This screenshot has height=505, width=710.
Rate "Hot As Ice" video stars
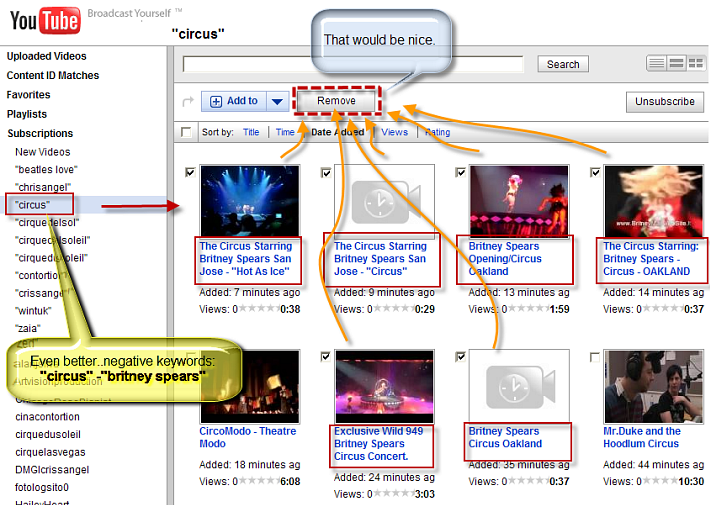[259, 309]
